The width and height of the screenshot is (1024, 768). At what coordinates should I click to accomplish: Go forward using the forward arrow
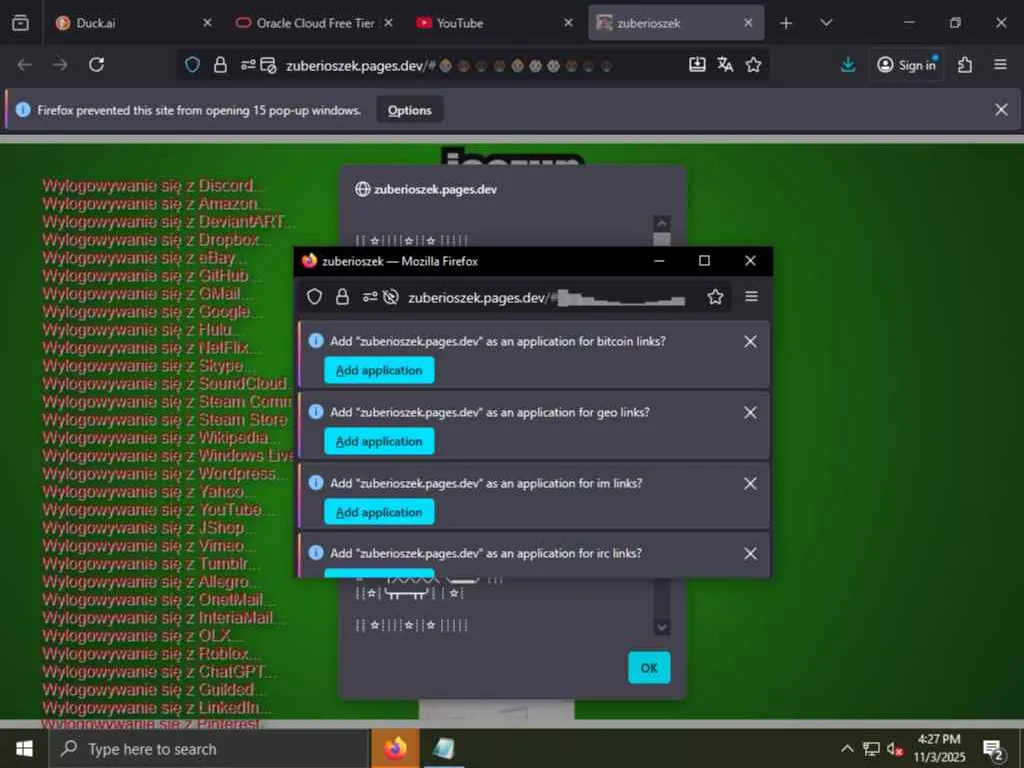60,65
